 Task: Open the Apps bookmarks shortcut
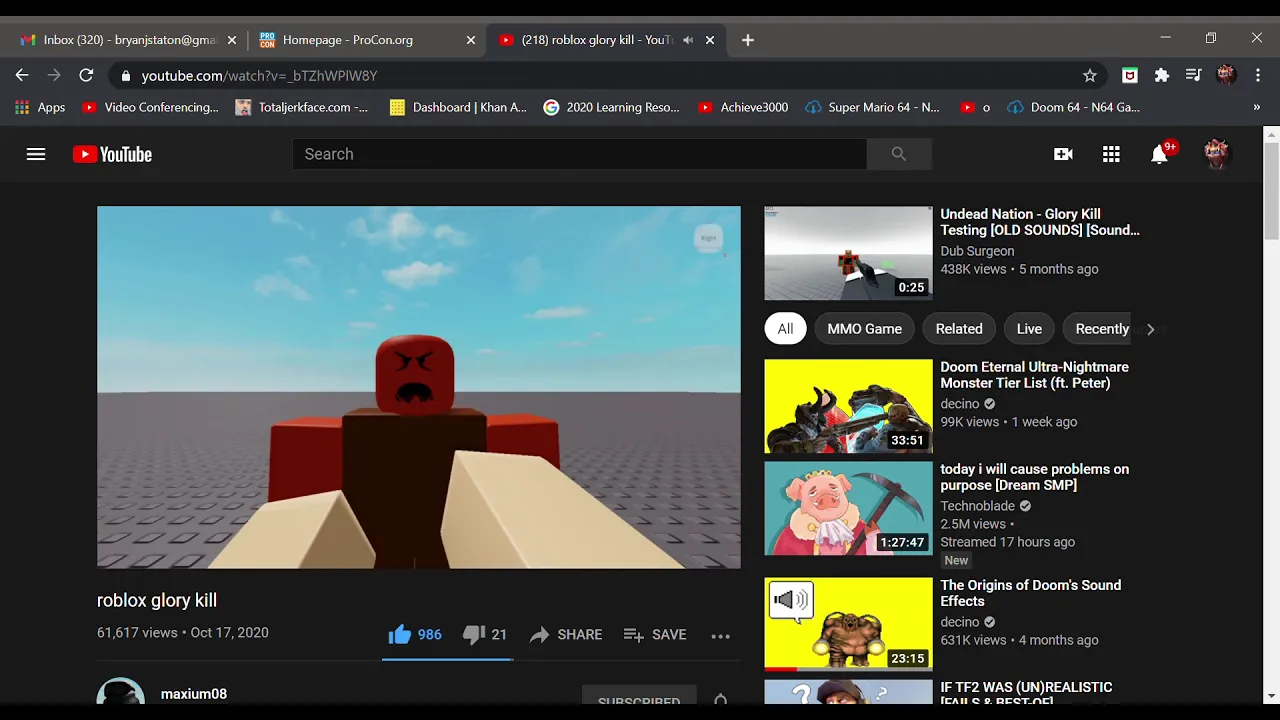coord(40,107)
